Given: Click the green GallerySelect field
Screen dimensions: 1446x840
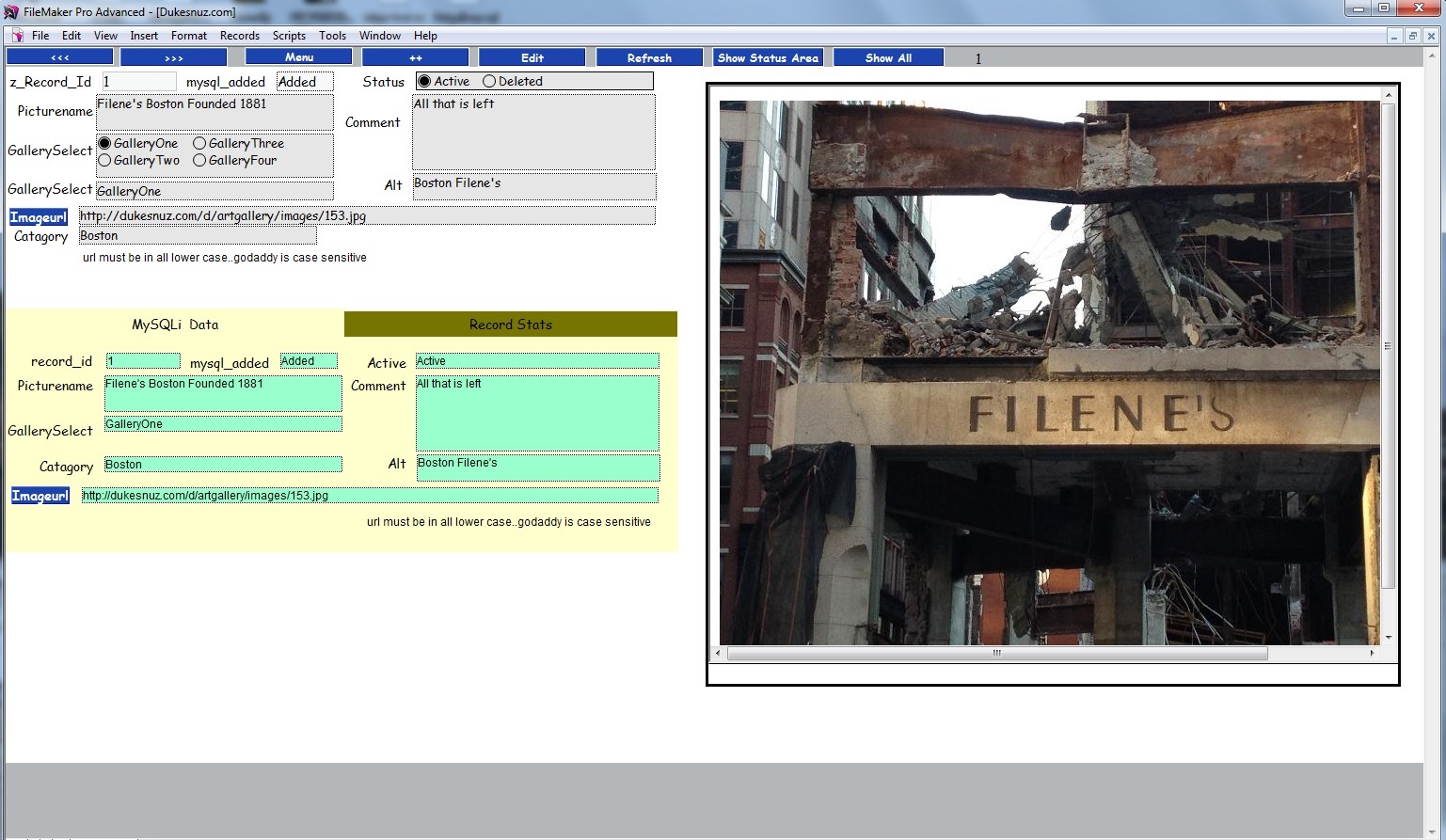Looking at the screenshot, I should tap(223, 424).
